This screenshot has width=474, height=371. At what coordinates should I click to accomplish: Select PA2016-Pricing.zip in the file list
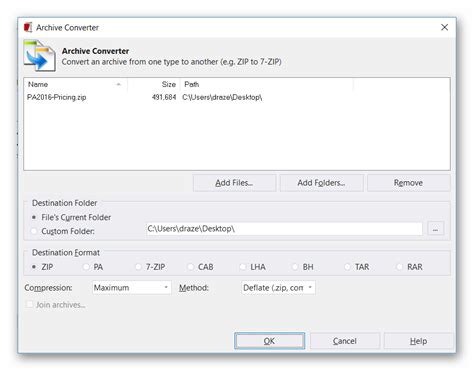coord(57,97)
